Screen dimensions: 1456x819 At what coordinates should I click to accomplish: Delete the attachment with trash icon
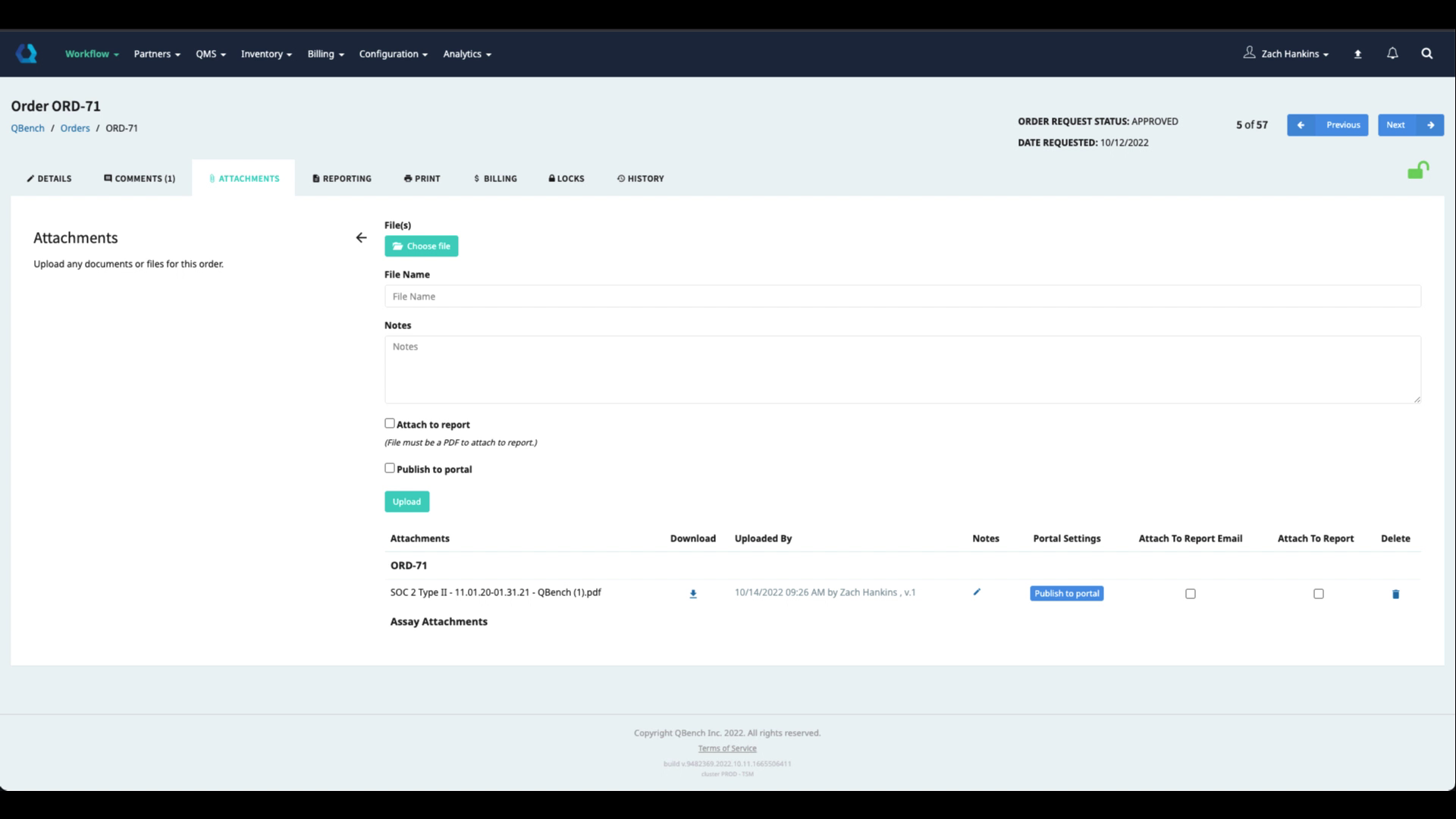click(1395, 594)
